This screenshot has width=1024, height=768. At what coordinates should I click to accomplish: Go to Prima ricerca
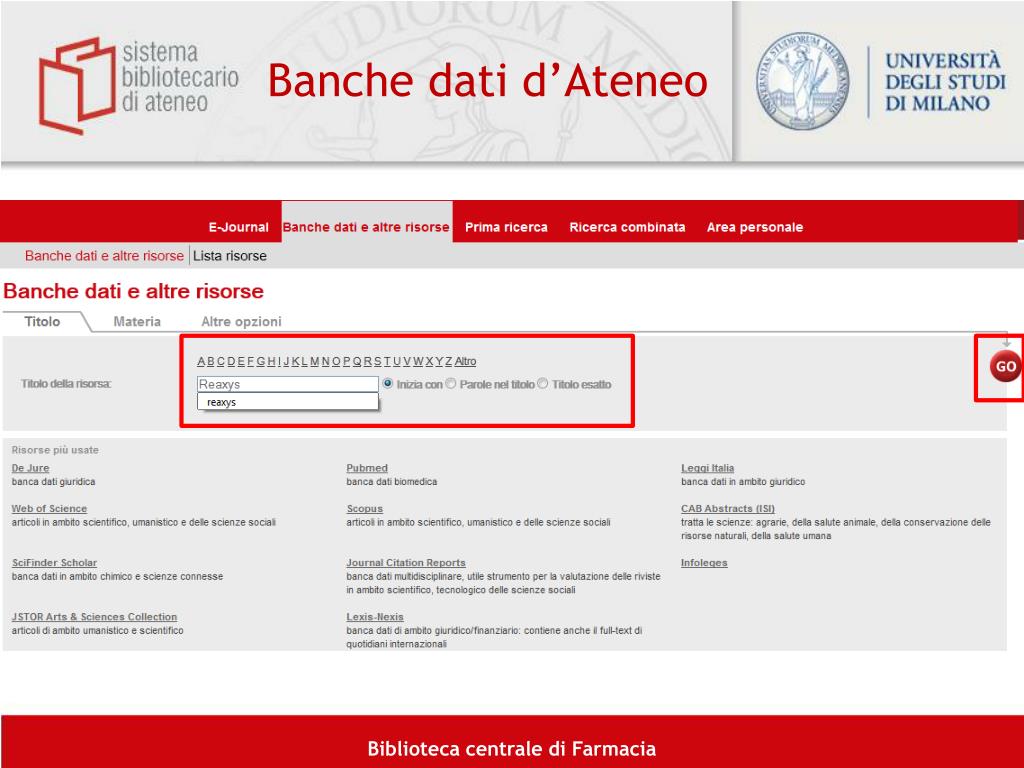pyautogui.click(x=506, y=227)
